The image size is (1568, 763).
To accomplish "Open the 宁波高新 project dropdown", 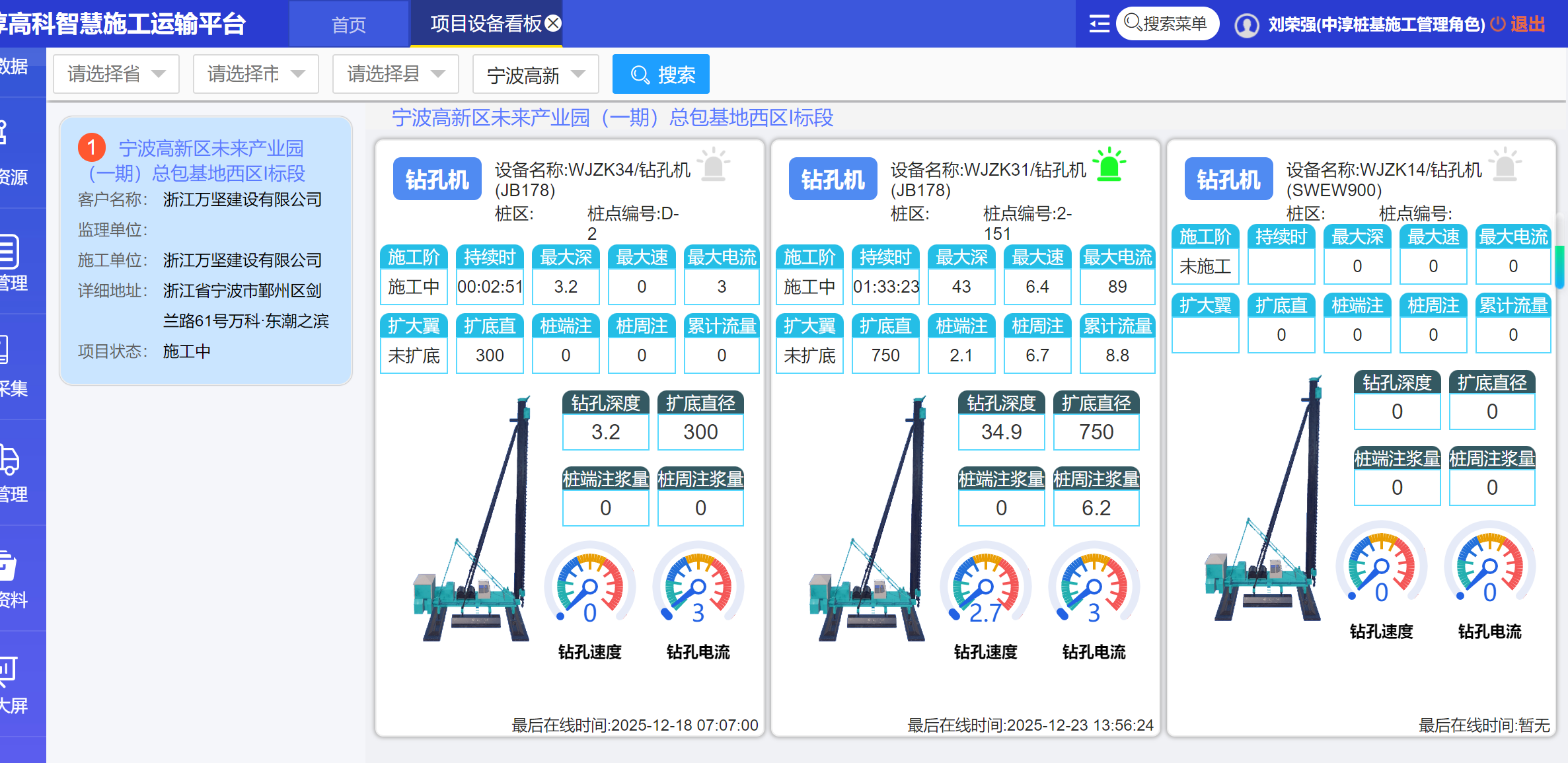I will (535, 75).
